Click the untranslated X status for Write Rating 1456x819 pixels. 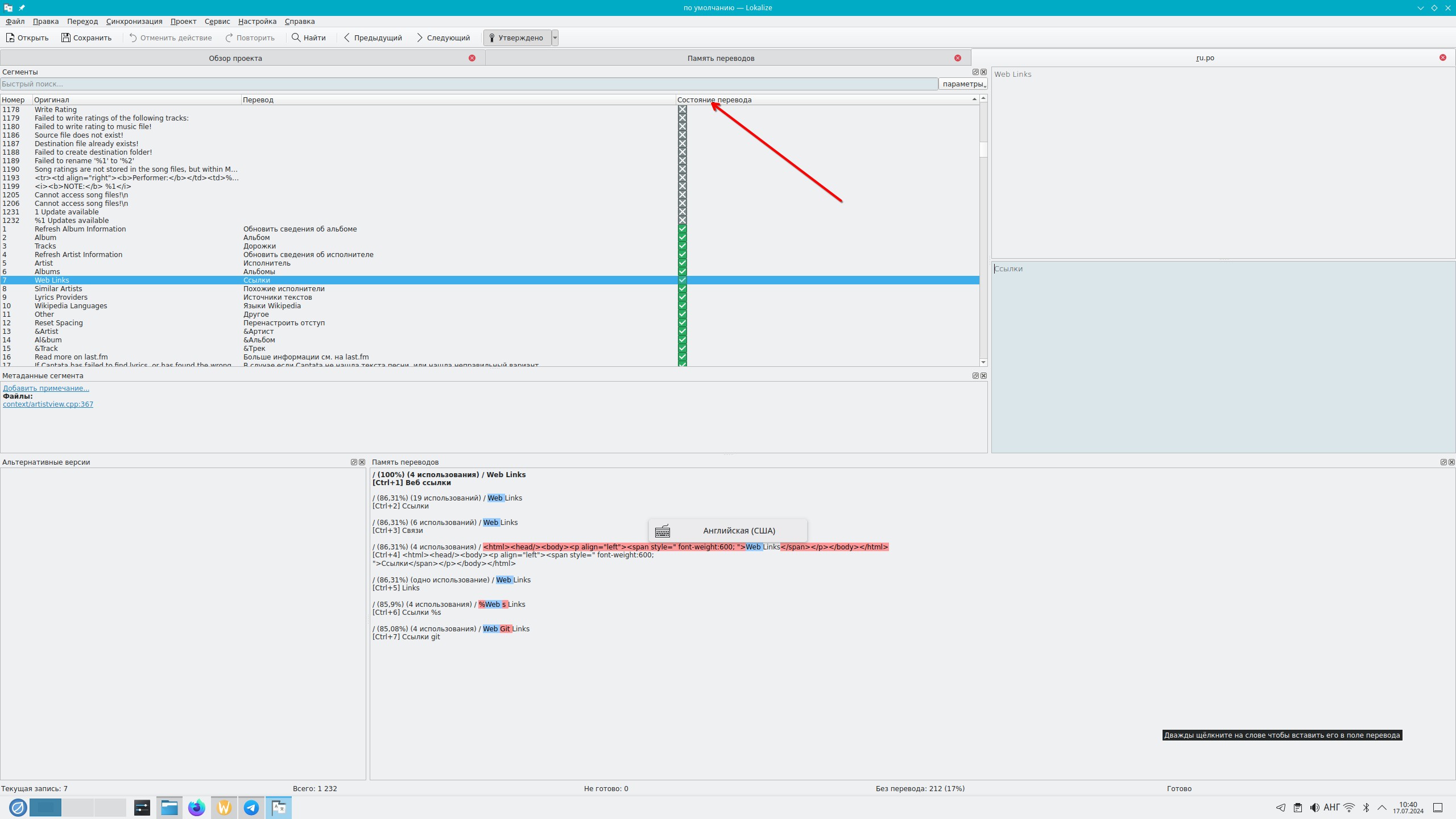[x=682, y=109]
